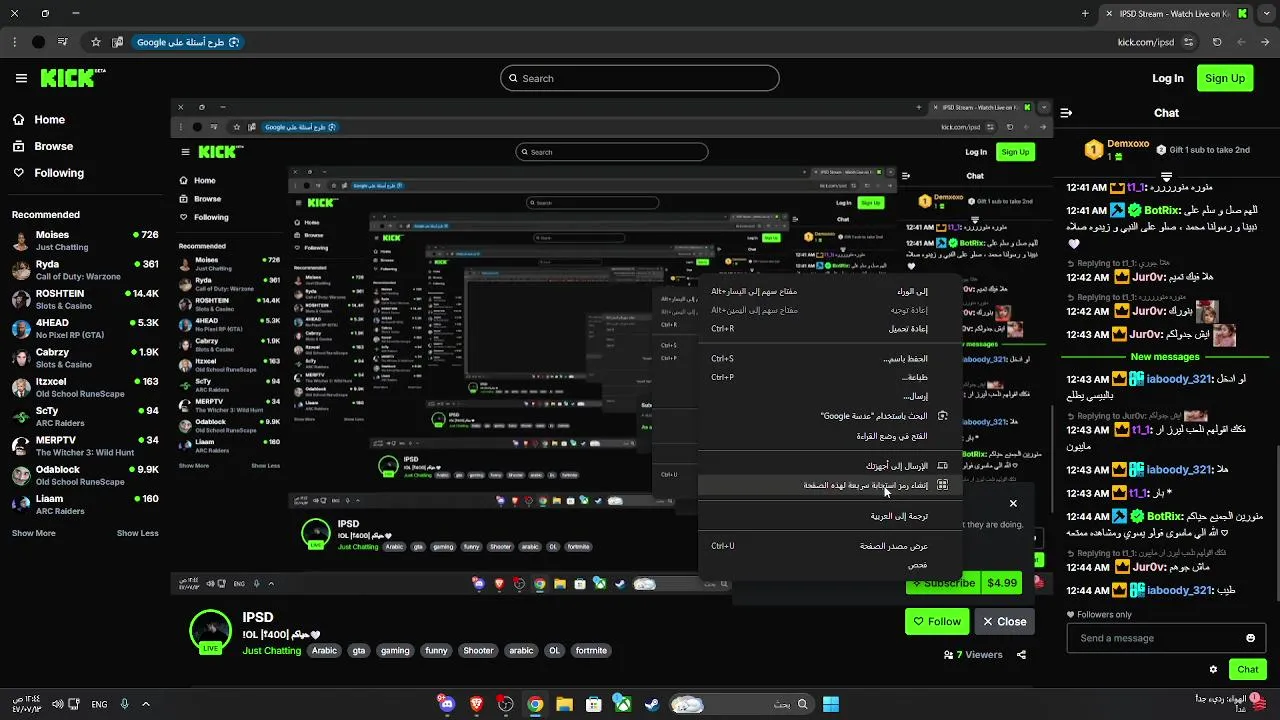
Task: Open recommended channel Odablock
Action: [85, 475]
